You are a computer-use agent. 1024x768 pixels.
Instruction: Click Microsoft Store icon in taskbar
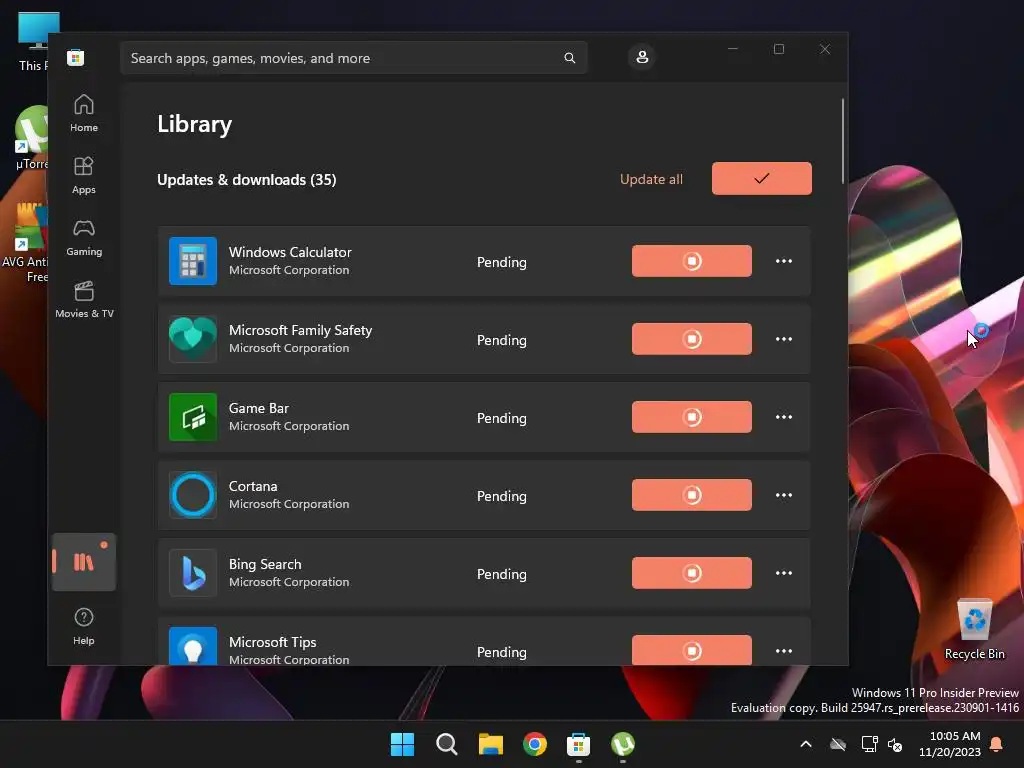coord(579,744)
